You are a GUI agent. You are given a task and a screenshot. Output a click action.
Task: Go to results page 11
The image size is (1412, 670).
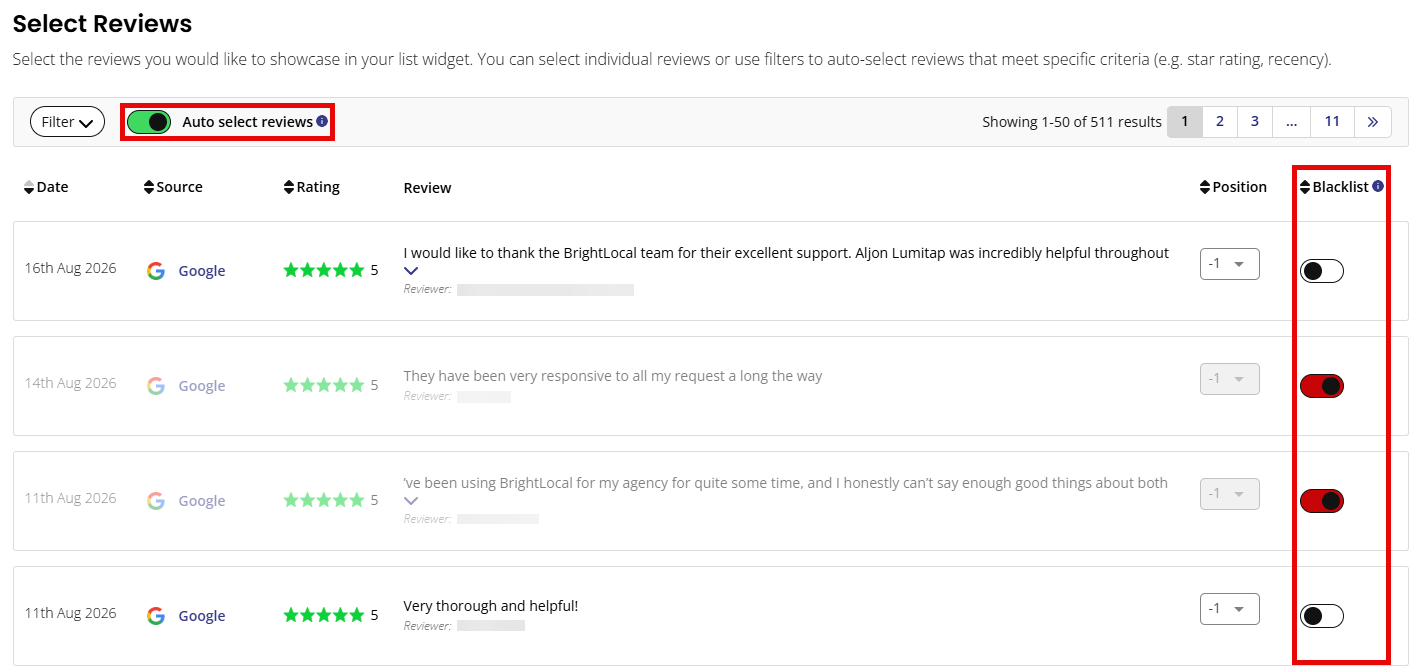(x=1332, y=122)
